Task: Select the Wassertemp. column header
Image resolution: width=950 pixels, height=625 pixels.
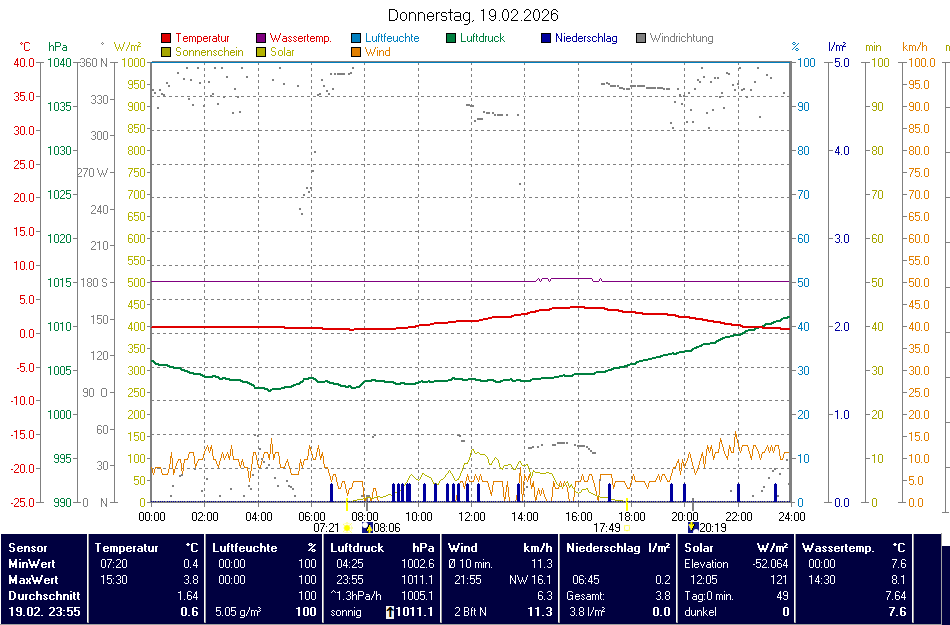Action: tap(838, 548)
